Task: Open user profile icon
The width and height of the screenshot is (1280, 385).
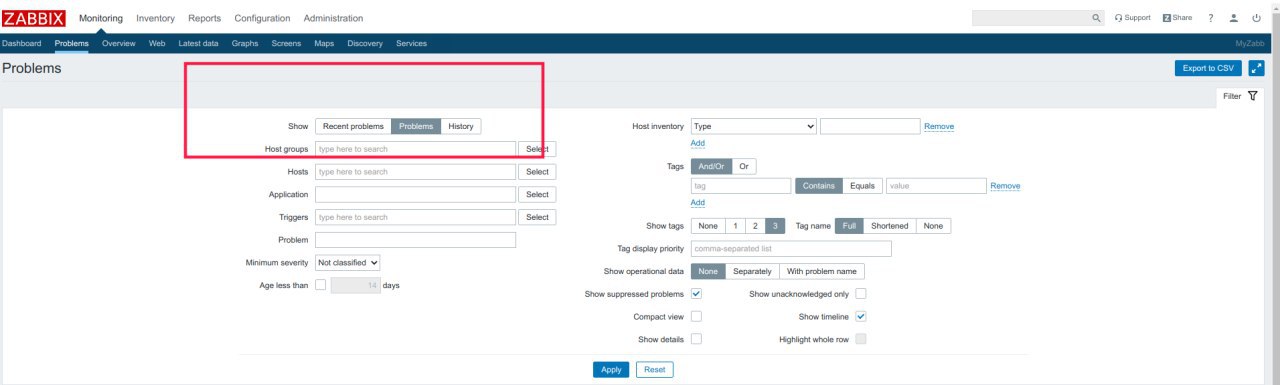Action: click(x=1234, y=18)
